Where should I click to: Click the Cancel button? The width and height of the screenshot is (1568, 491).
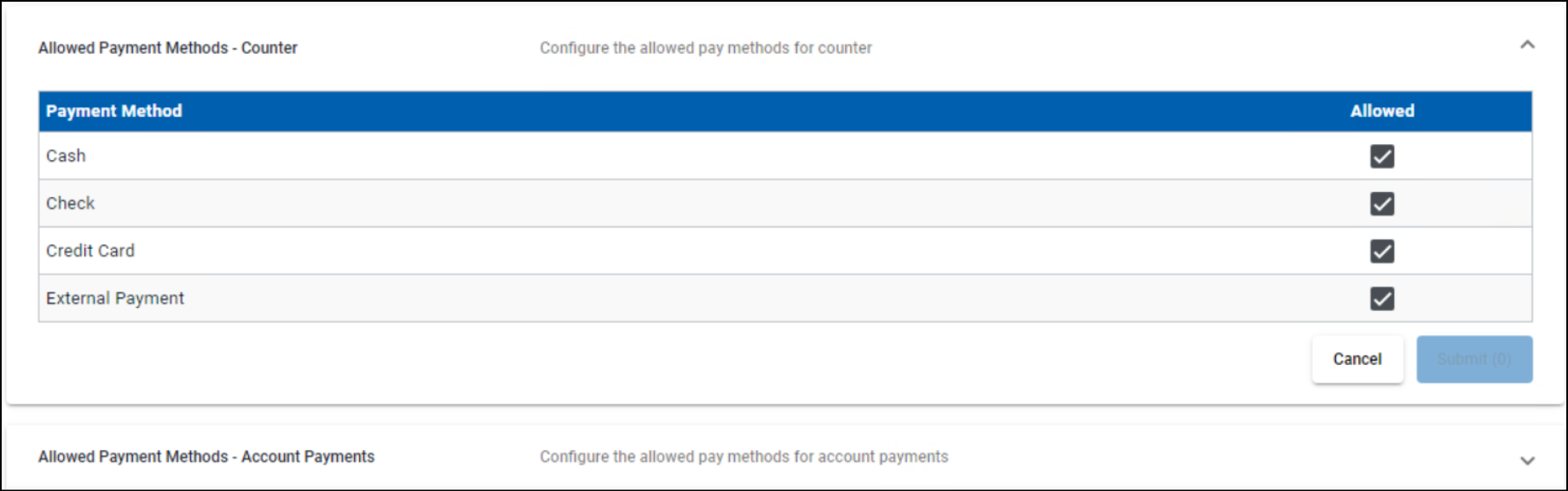tap(1357, 360)
